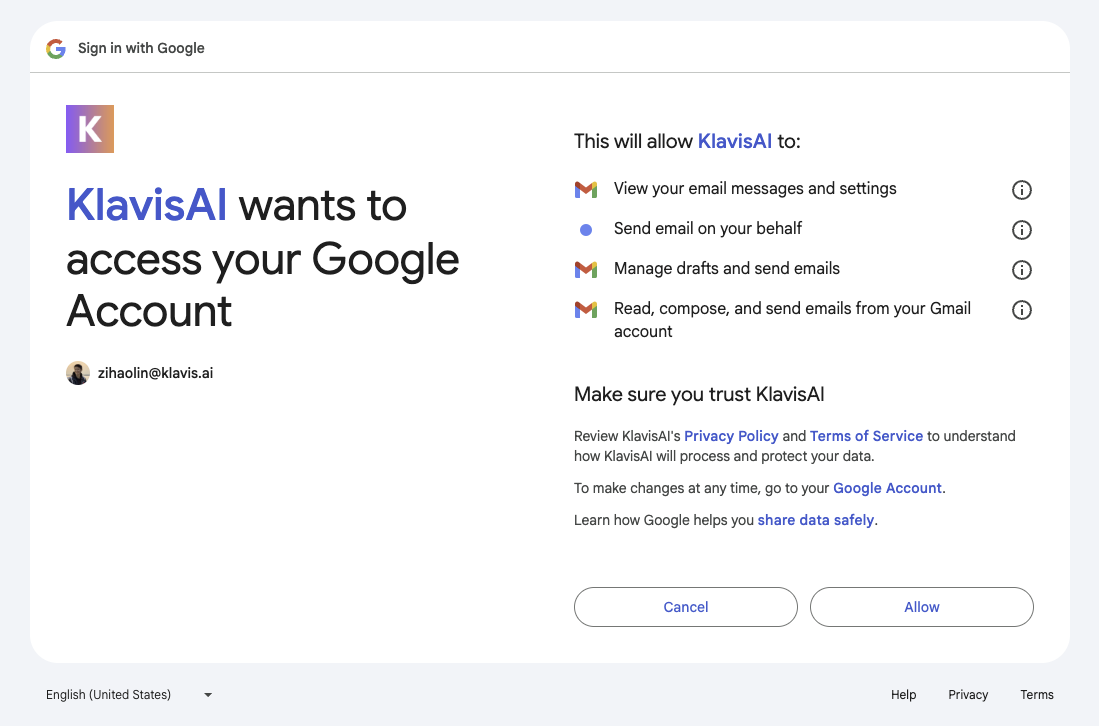Follow the Google Account link
Screen dimensions: 1099x726
pyautogui.click(x=887, y=488)
